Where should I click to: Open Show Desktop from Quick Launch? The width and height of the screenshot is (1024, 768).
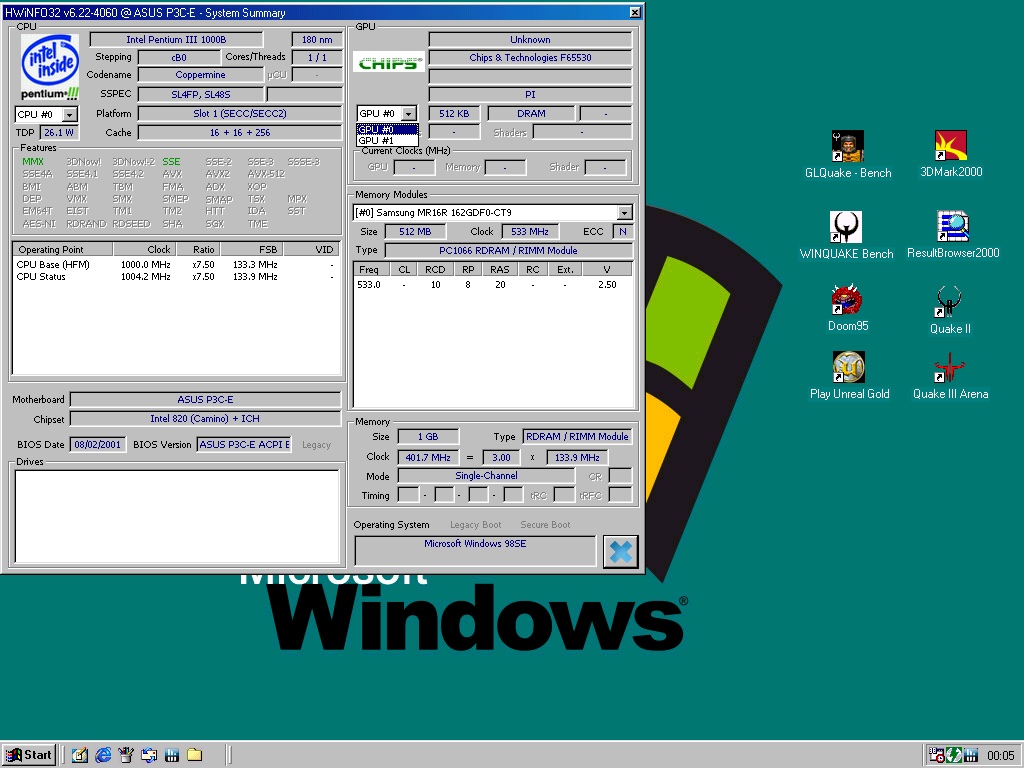pos(80,755)
